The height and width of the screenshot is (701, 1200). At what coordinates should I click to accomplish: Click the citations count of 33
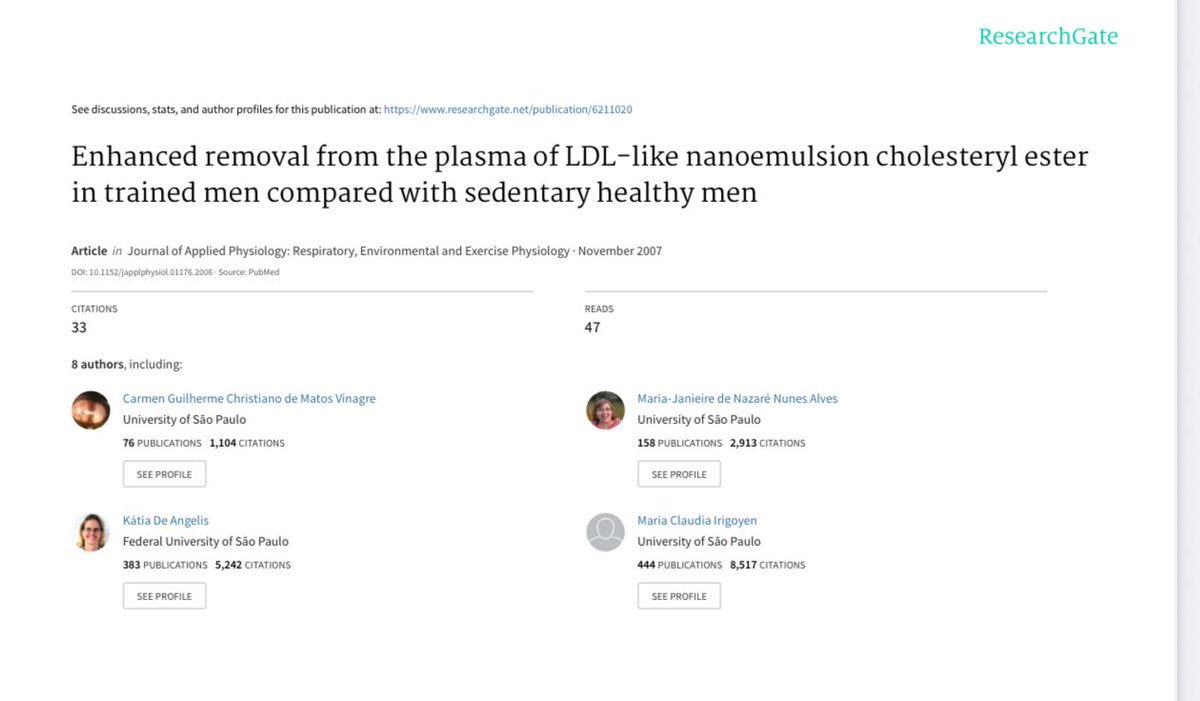79,327
